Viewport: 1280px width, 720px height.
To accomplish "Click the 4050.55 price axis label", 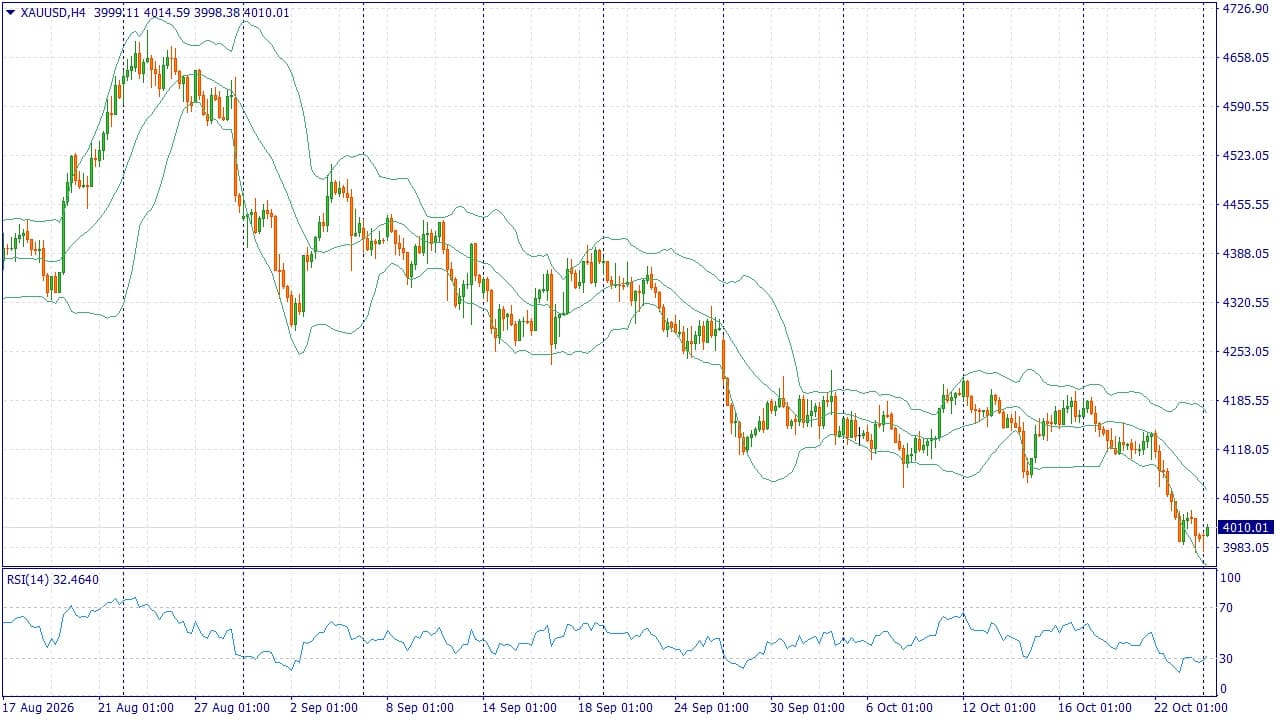I will [1245, 498].
